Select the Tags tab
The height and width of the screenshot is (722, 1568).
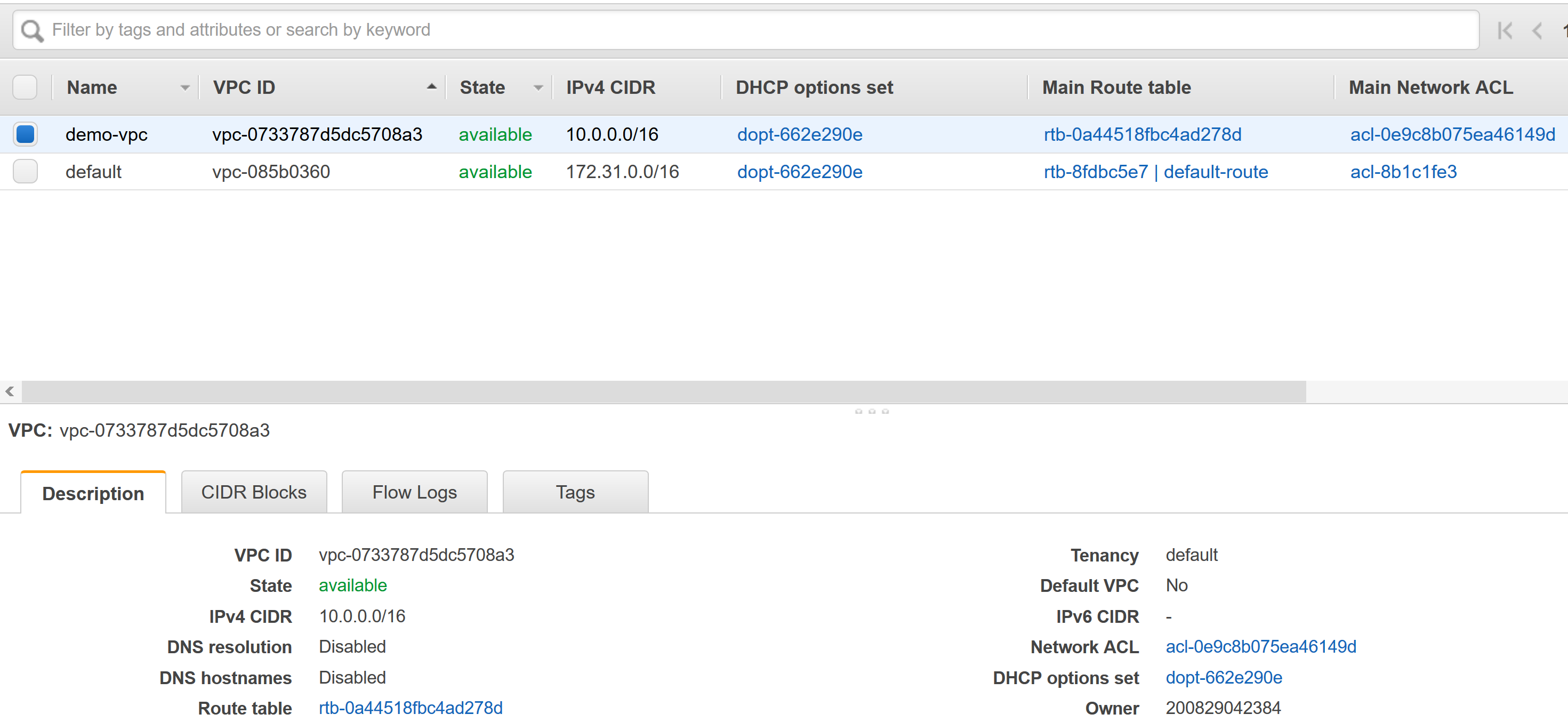click(x=575, y=492)
